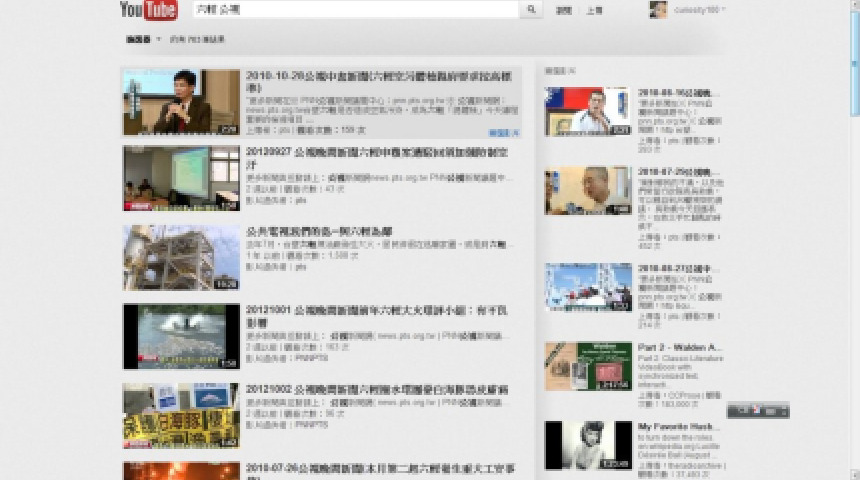Open sidebar thumbnail of the flag video
Viewport: 860px width, 480px height.
point(588,111)
